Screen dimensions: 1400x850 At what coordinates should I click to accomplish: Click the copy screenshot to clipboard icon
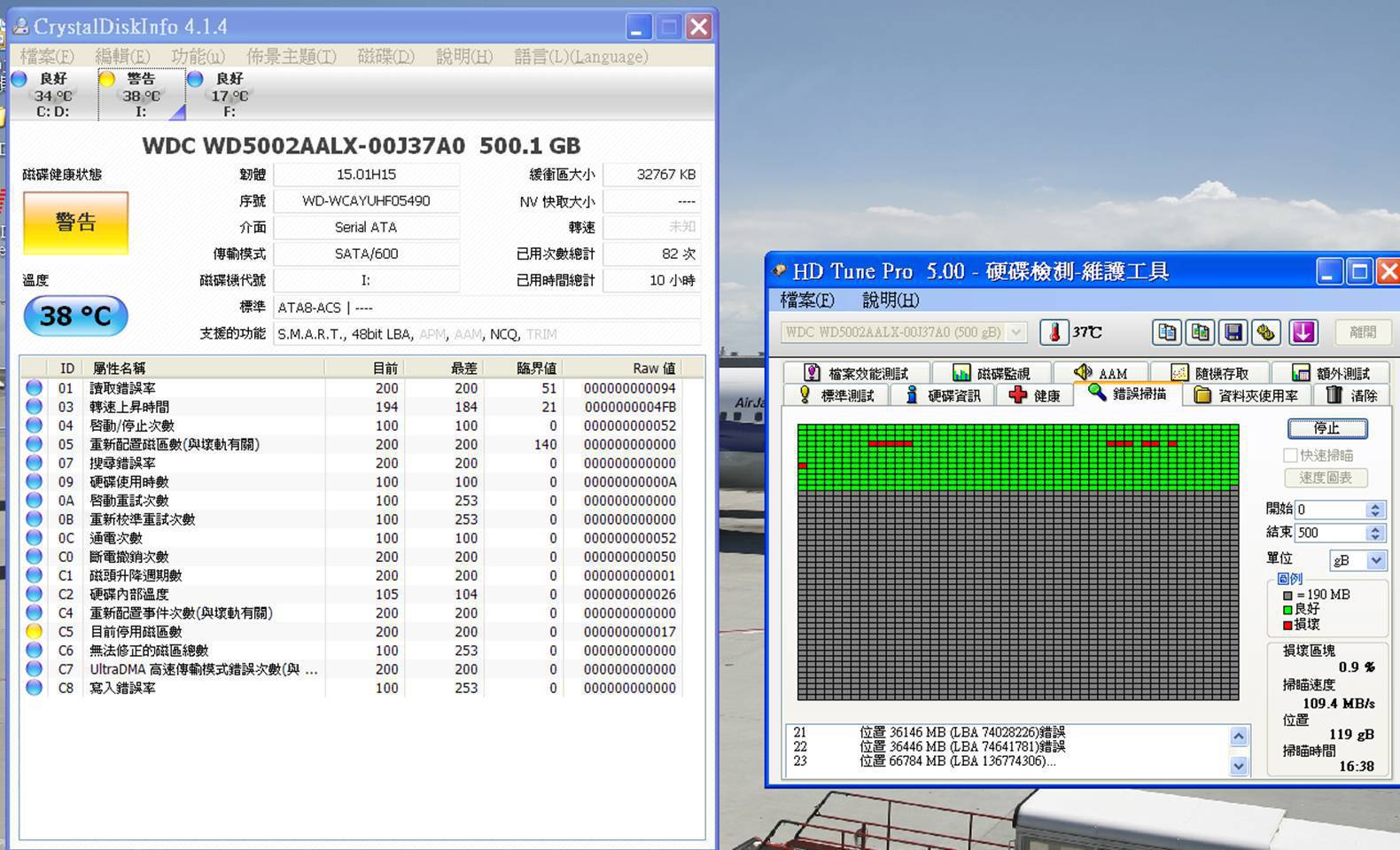[1200, 332]
